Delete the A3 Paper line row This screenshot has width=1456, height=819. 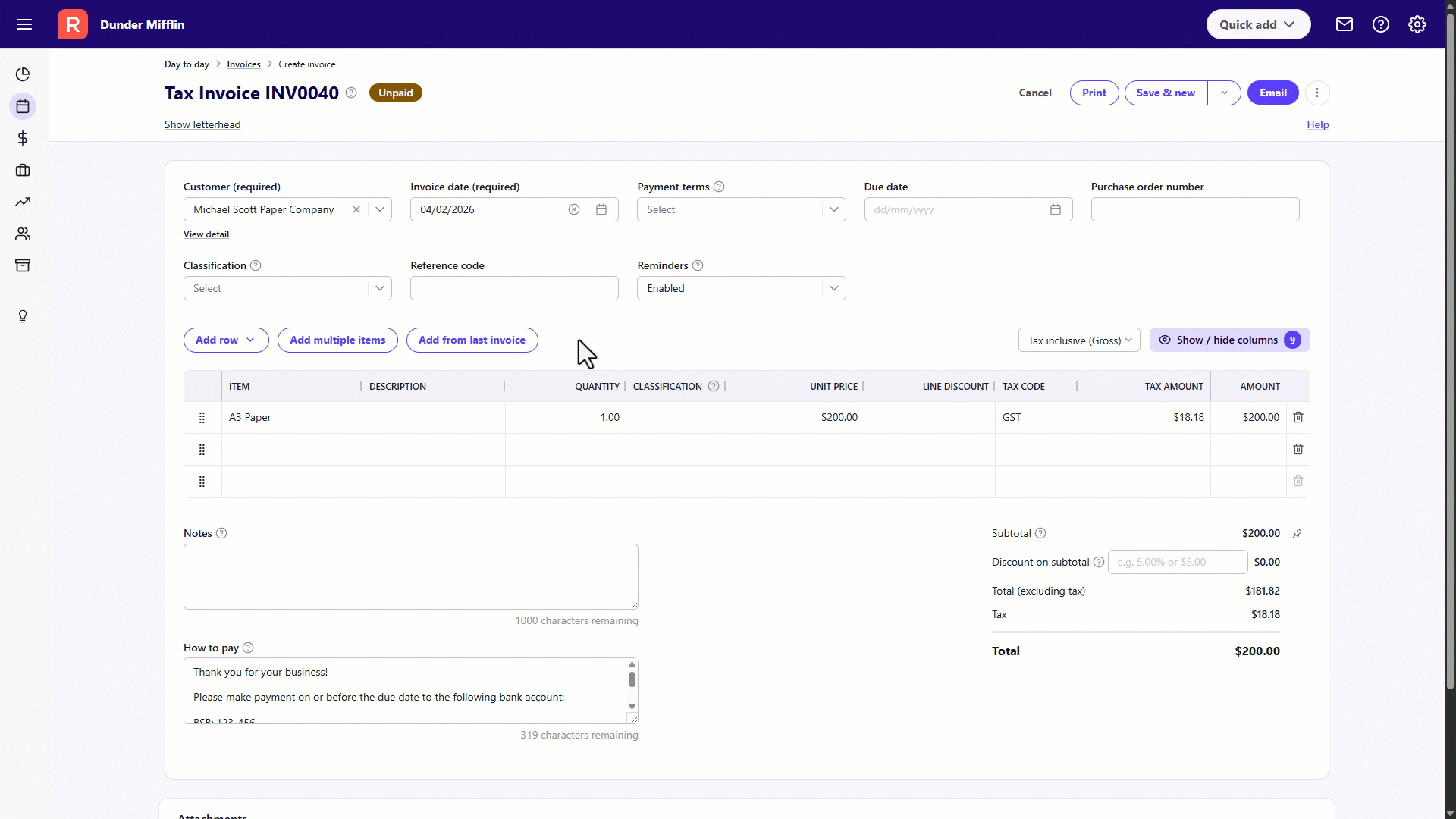(x=1298, y=417)
